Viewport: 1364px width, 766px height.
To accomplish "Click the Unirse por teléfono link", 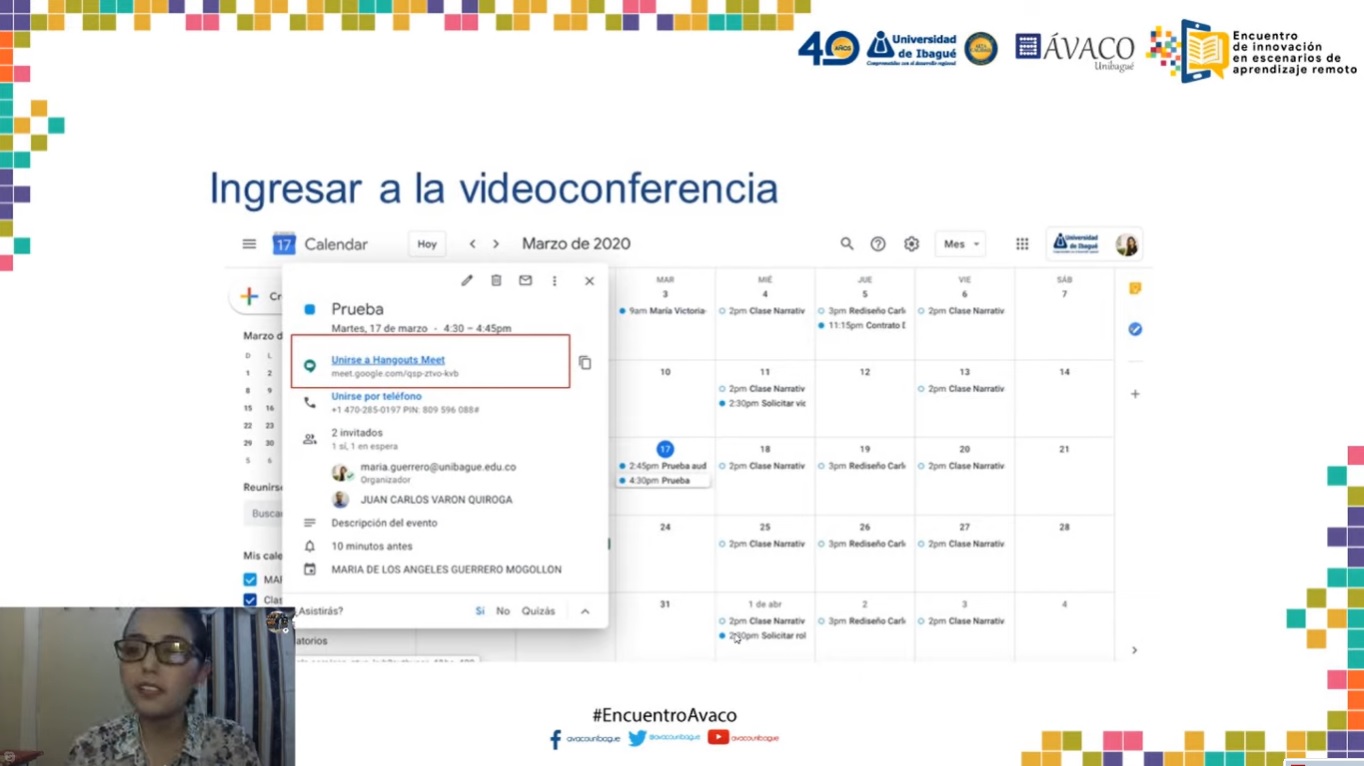I will (376, 396).
